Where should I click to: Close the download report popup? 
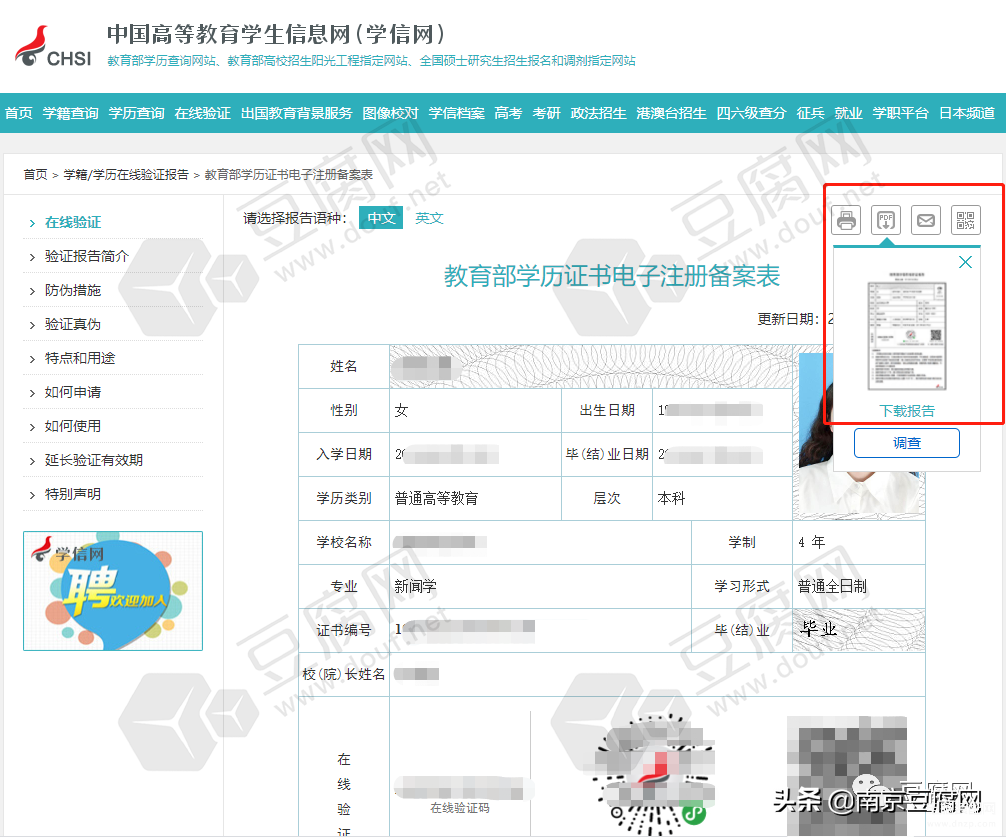coord(965,262)
